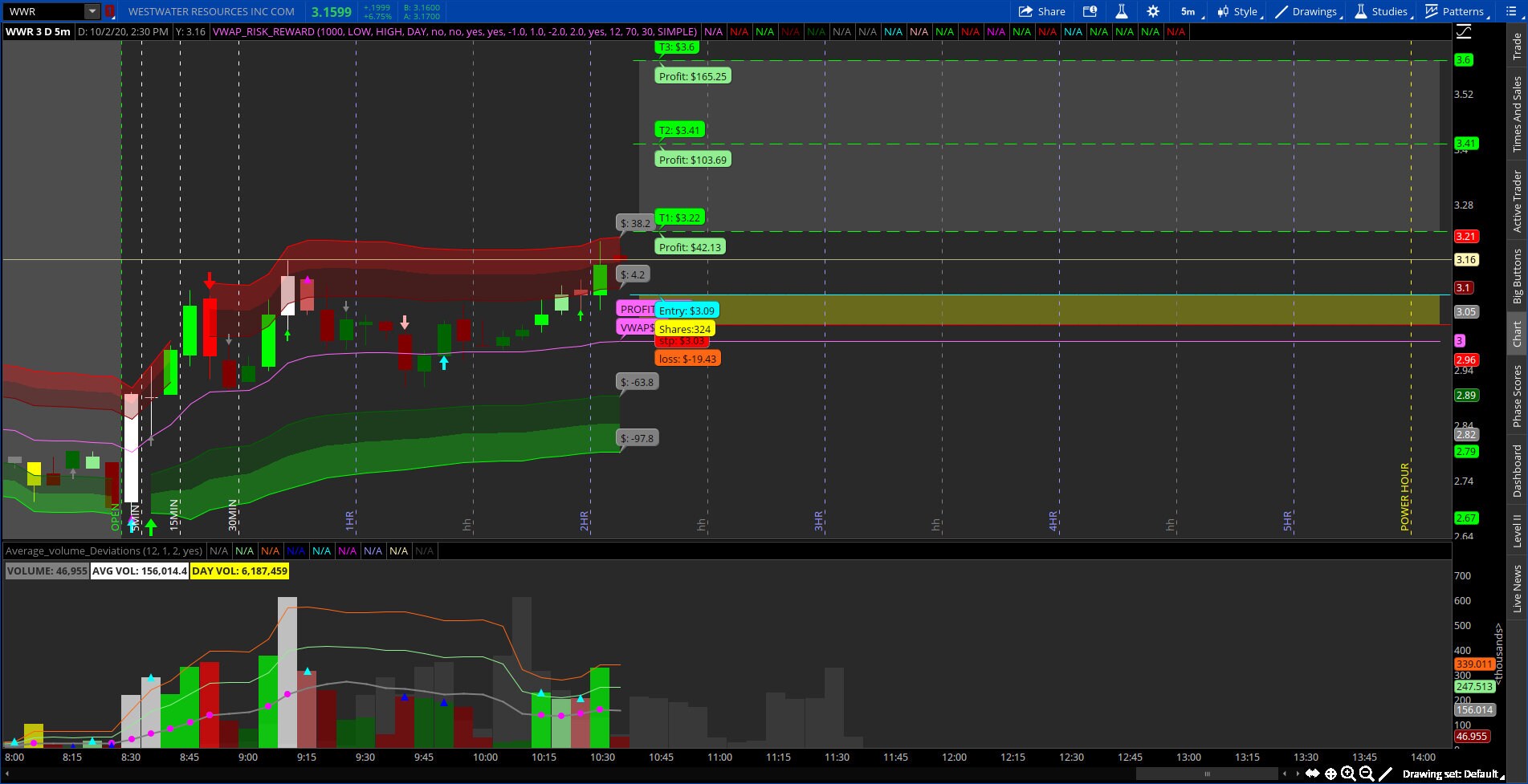Zoom out with the magnifier minus icon
Image resolution: width=1528 pixels, height=784 pixels.
click(x=1365, y=774)
